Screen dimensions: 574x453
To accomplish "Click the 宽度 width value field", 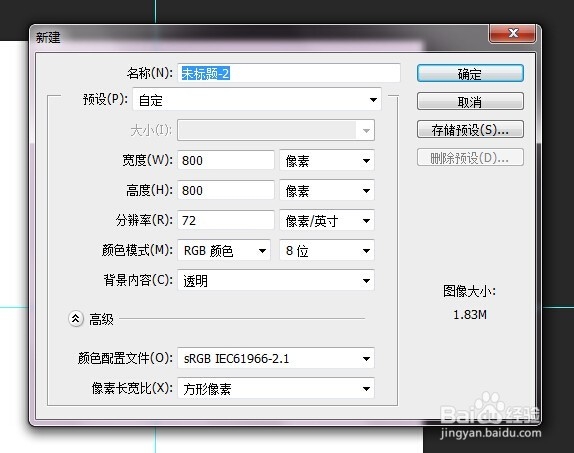I will [226, 160].
